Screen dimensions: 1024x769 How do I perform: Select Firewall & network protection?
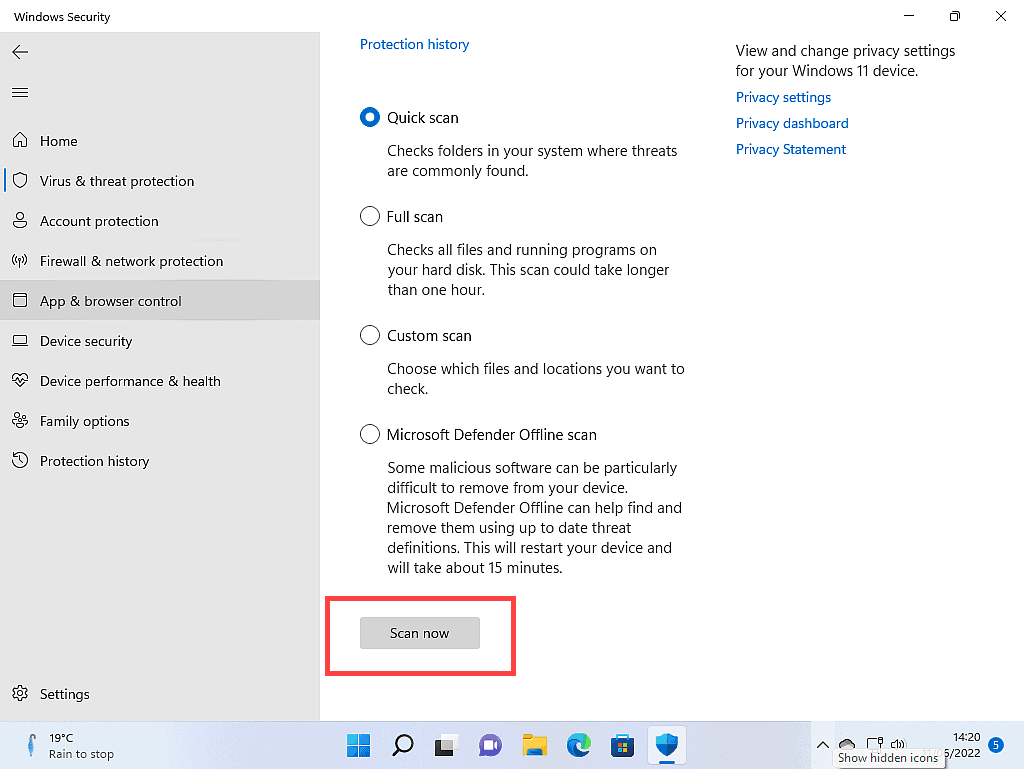[131, 261]
